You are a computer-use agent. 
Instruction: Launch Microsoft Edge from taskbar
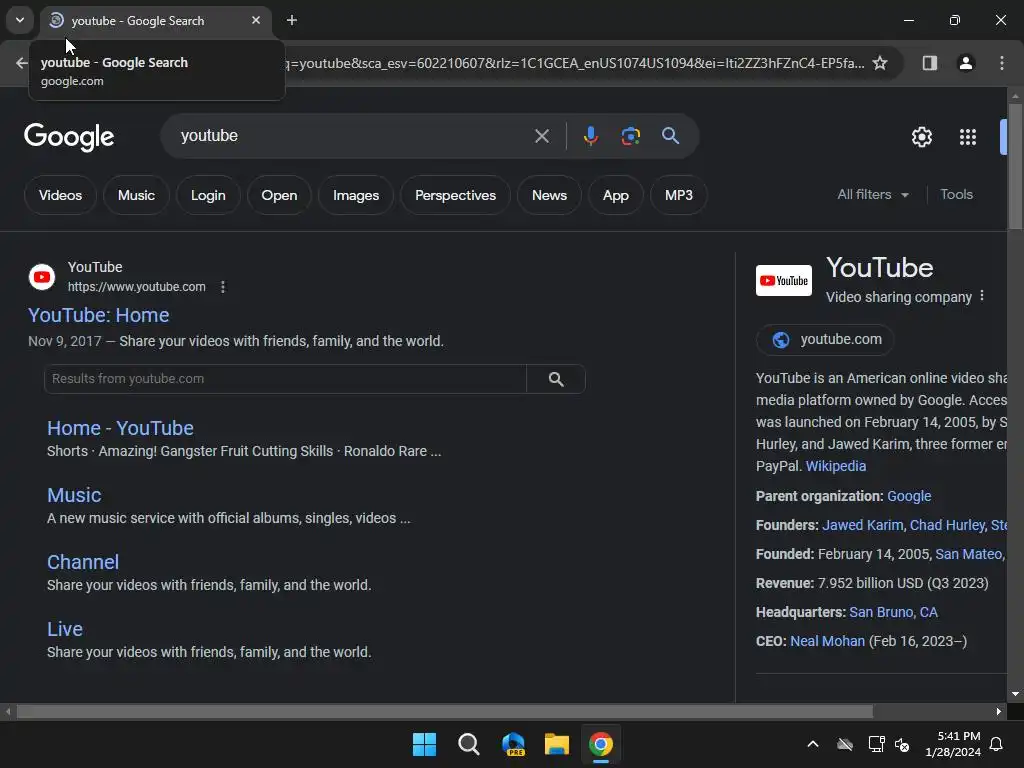[513, 744]
